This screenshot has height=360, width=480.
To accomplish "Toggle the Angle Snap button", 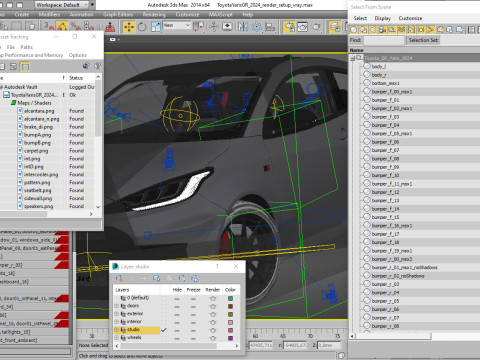I will click(62, 27).
